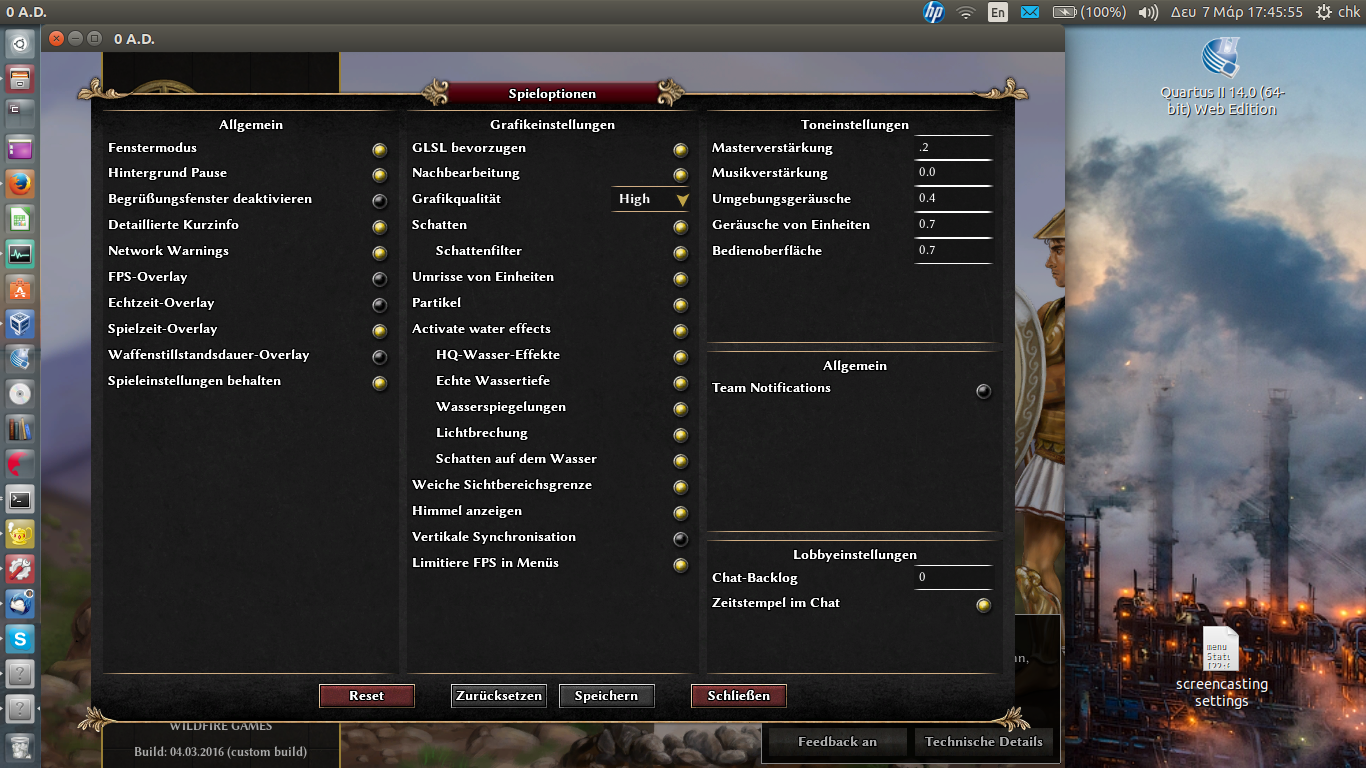Open the Wi-Fi network indicator
This screenshot has width=1366, height=768.
click(x=965, y=12)
